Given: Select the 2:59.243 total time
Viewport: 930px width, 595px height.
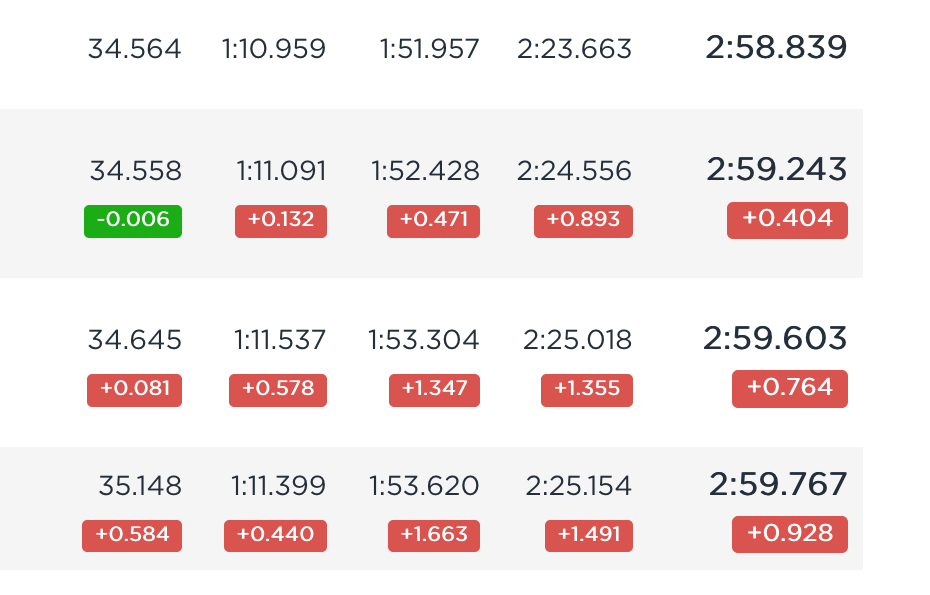Looking at the screenshot, I should click(777, 170).
